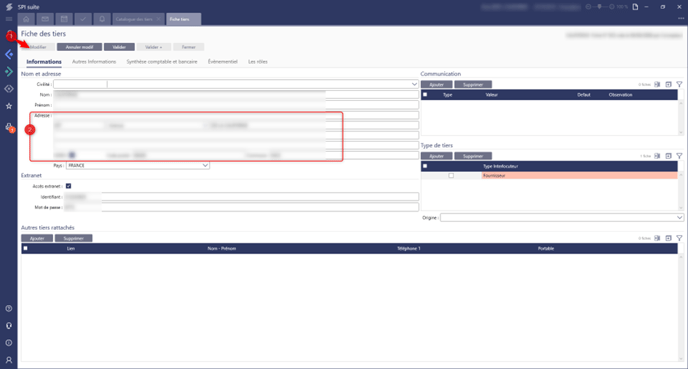This screenshot has height=369, width=688.
Task: Open the Pays FRANCE dropdown
Action: coord(138,165)
